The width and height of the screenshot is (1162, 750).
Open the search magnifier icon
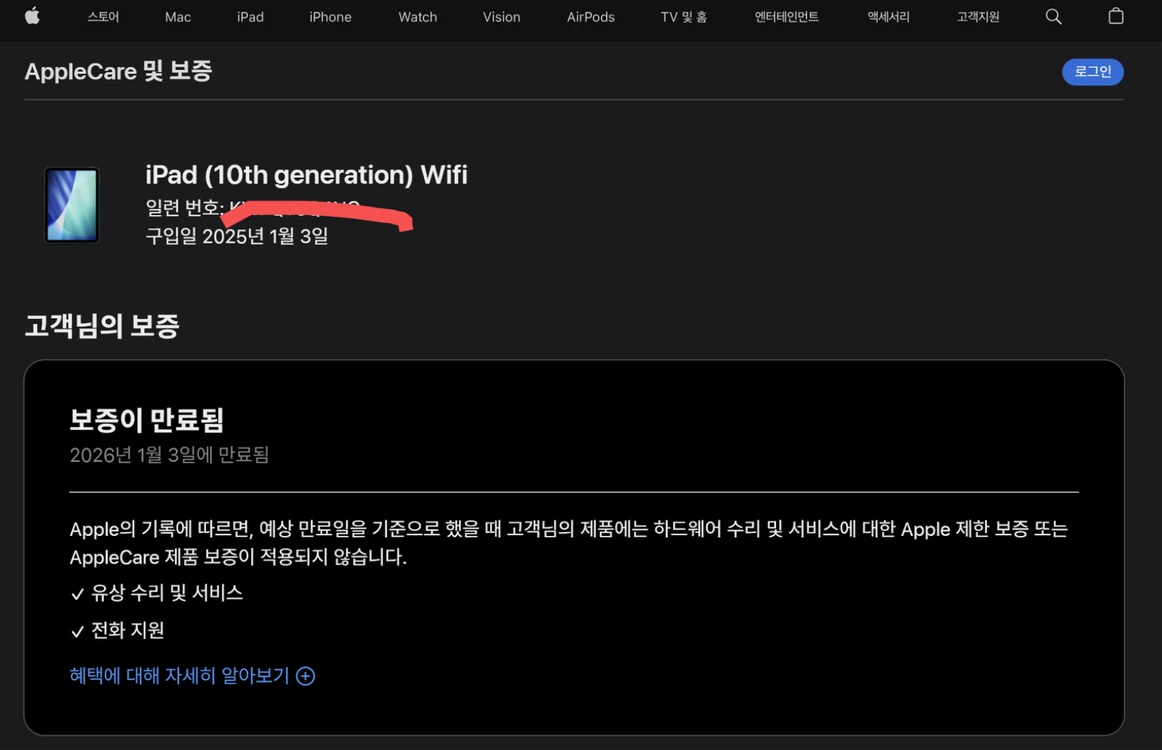pyautogui.click(x=1053, y=16)
